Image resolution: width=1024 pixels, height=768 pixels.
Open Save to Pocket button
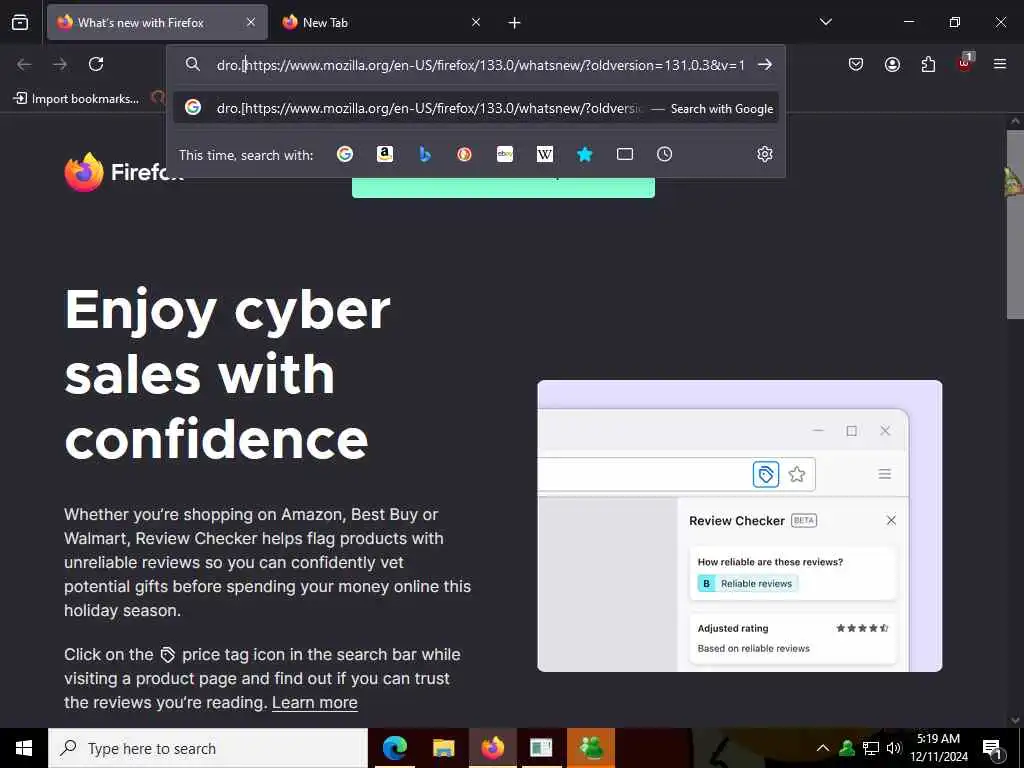pyautogui.click(x=856, y=64)
